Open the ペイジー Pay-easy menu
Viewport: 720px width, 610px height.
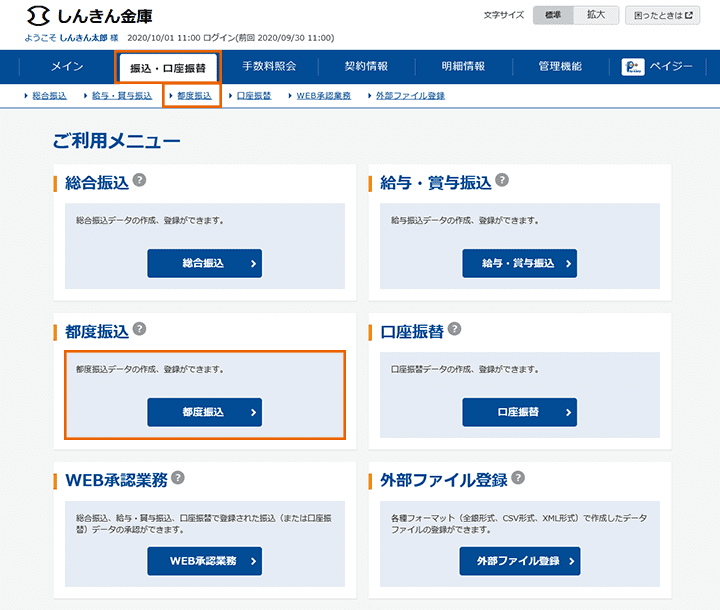coord(657,67)
